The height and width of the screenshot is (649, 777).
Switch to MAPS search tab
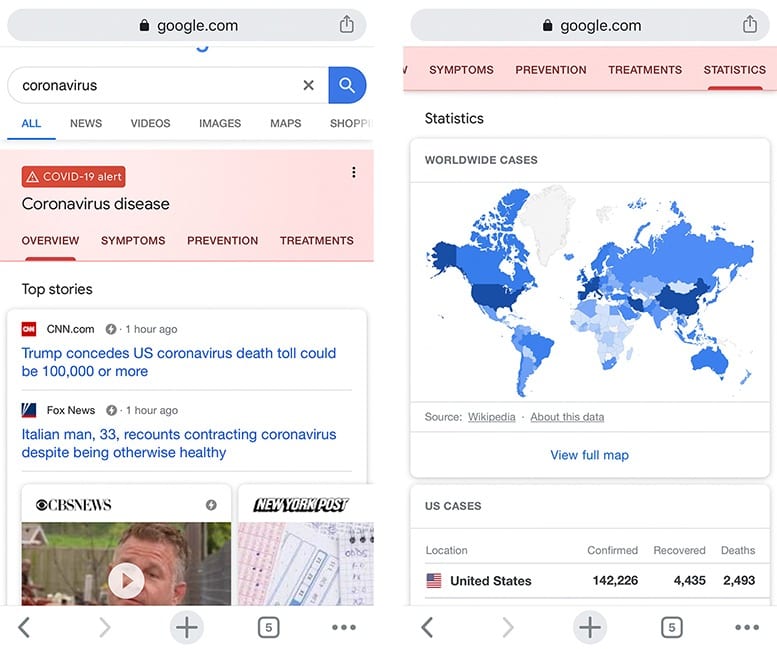point(285,123)
